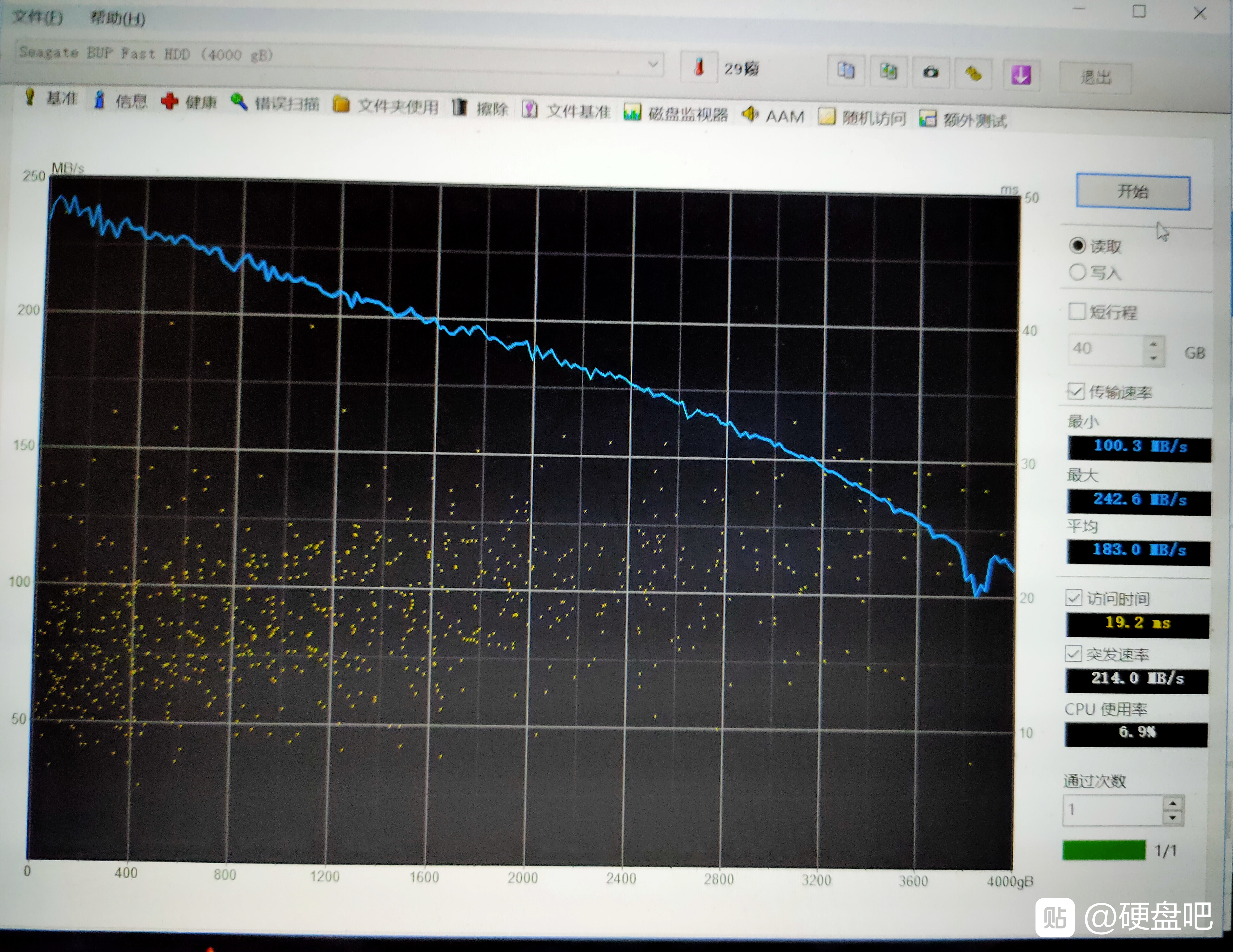1233x952 pixels.
Task: Maximize the HD Tune window
Action: click(1139, 11)
